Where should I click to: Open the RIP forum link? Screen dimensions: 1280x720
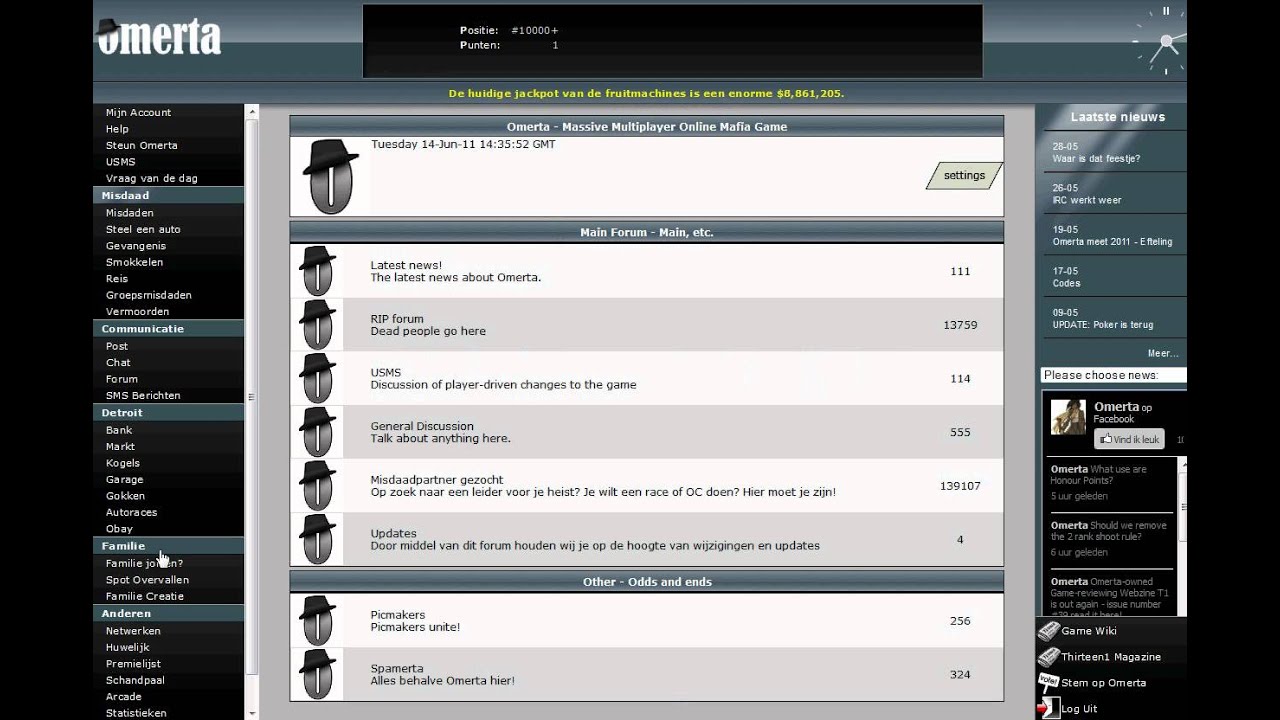[397, 319]
